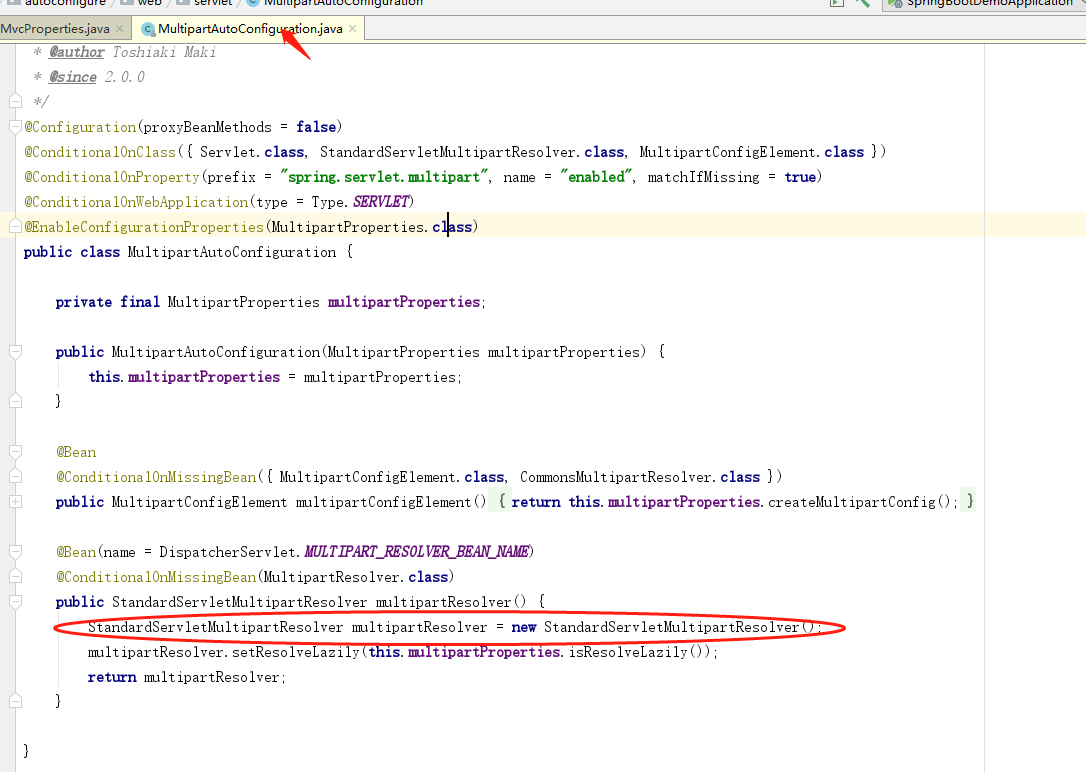The width and height of the screenshot is (1086, 772).
Task: Click the @EnableConfigurationProperties annotation
Action: click(x=144, y=226)
